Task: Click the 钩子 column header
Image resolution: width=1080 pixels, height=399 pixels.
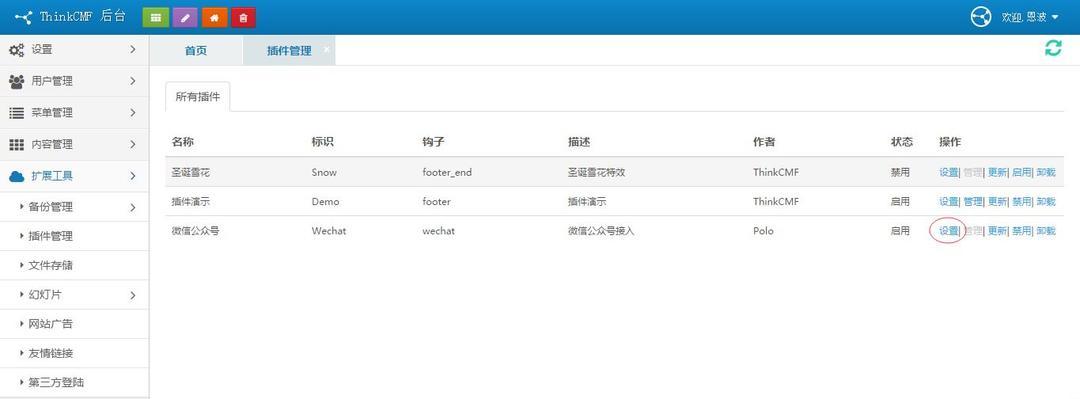Action: pos(433,142)
